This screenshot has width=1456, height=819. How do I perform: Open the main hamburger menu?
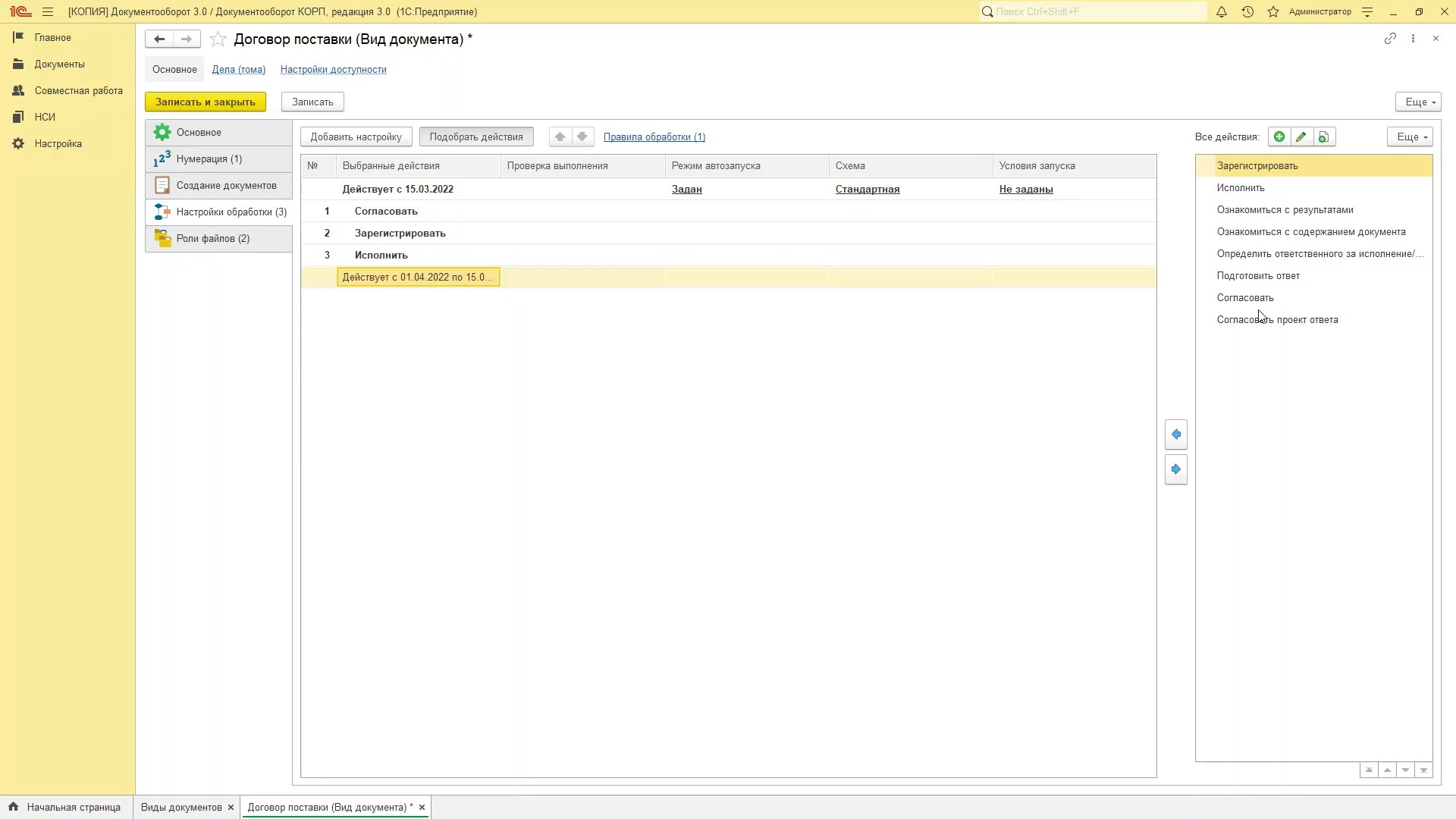pyautogui.click(x=48, y=12)
